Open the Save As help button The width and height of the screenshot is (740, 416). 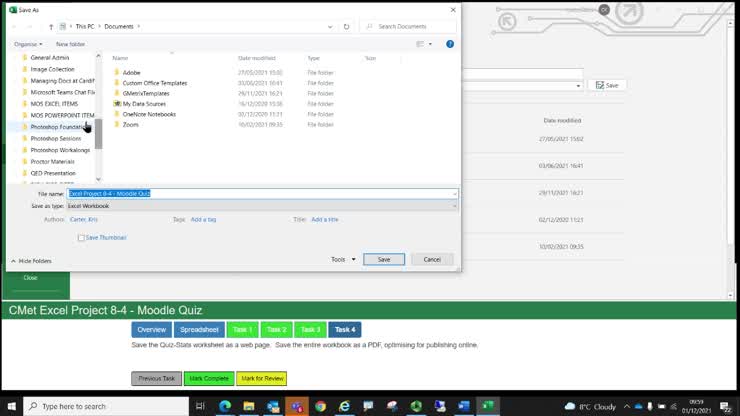pyautogui.click(x=450, y=44)
